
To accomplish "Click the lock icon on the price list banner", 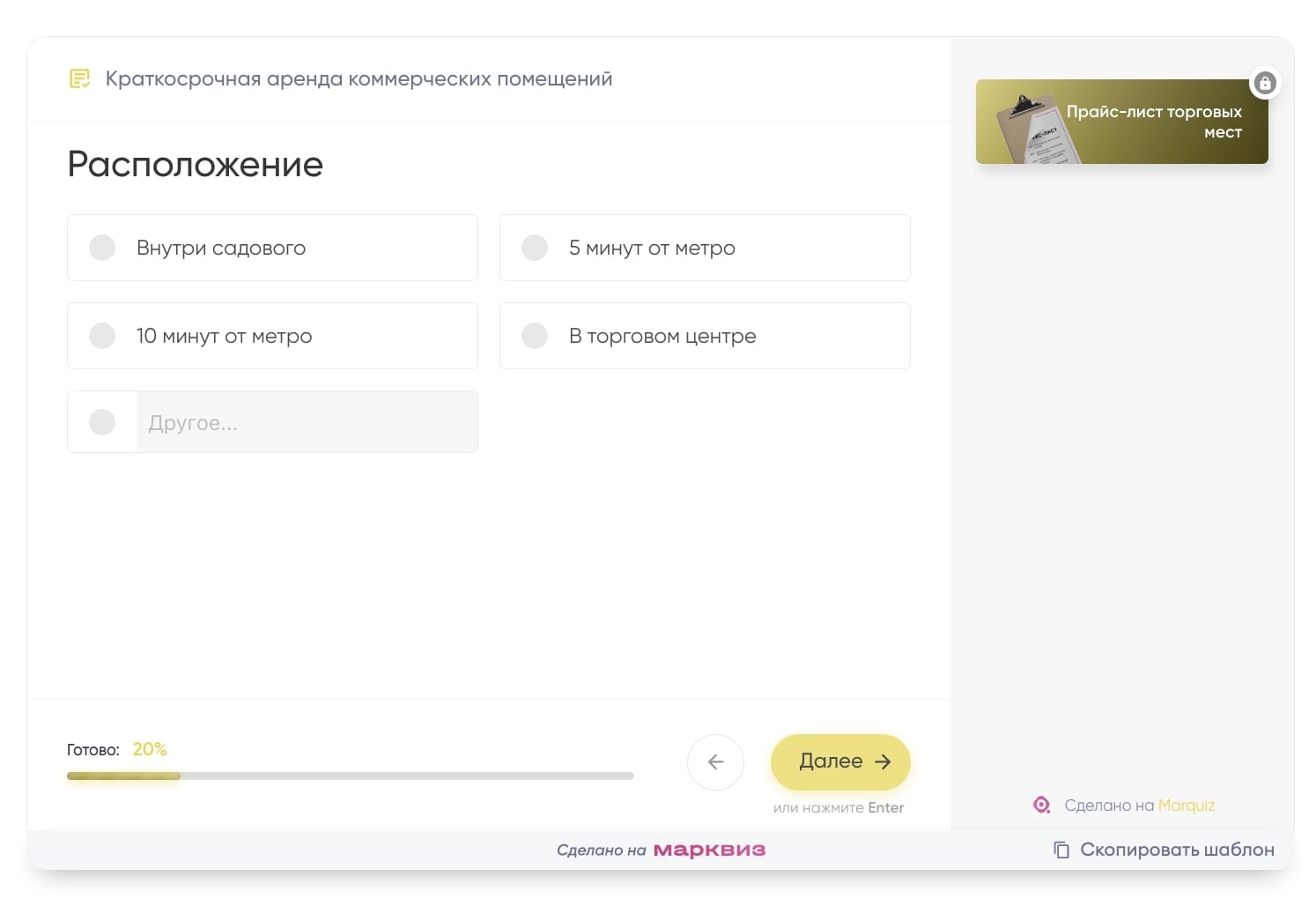I will coord(1266,83).
